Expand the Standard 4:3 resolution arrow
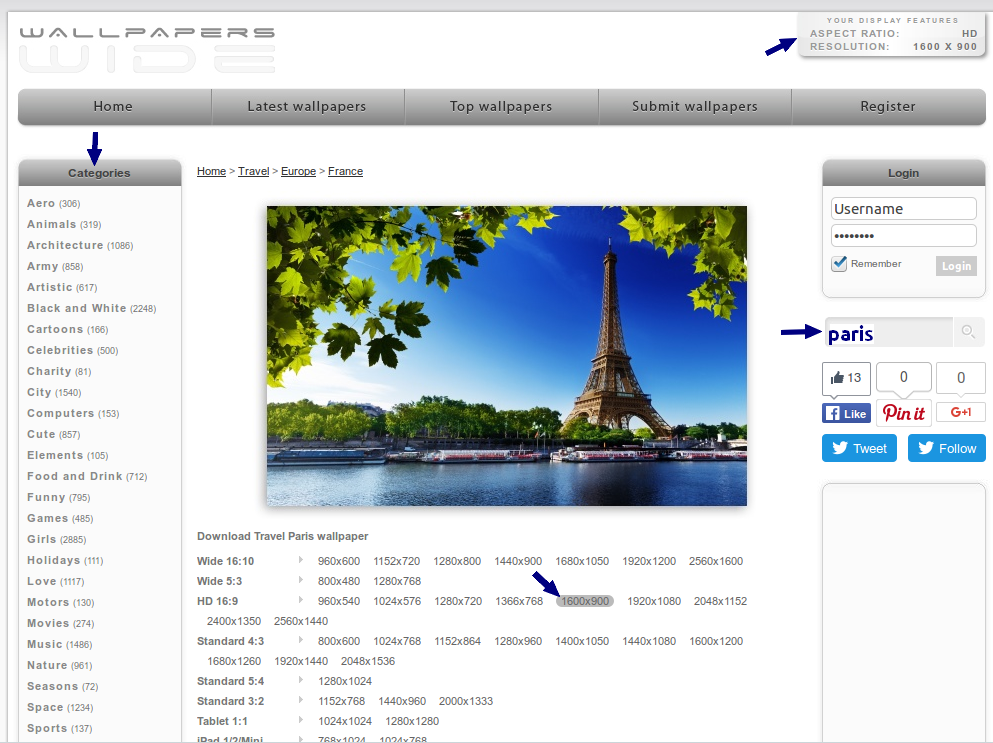Image resolution: width=993 pixels, height=743 pixels. (x=301, y=640)
